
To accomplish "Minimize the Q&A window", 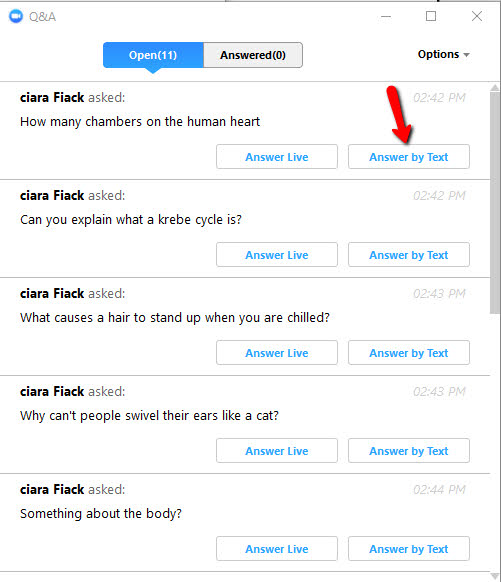I will (x=386, y=16).
